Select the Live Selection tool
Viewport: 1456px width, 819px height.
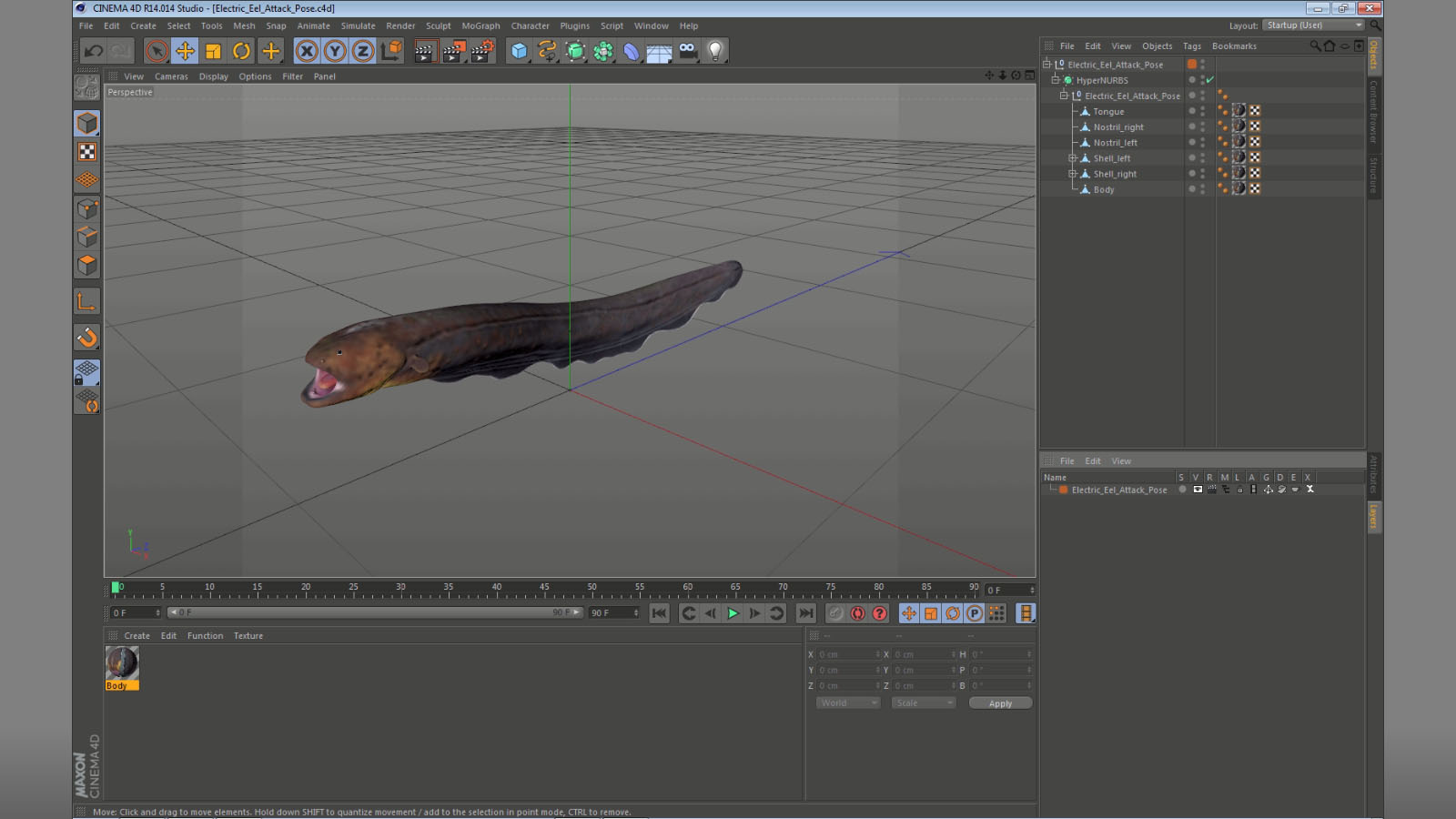click(x=157, y=51)
